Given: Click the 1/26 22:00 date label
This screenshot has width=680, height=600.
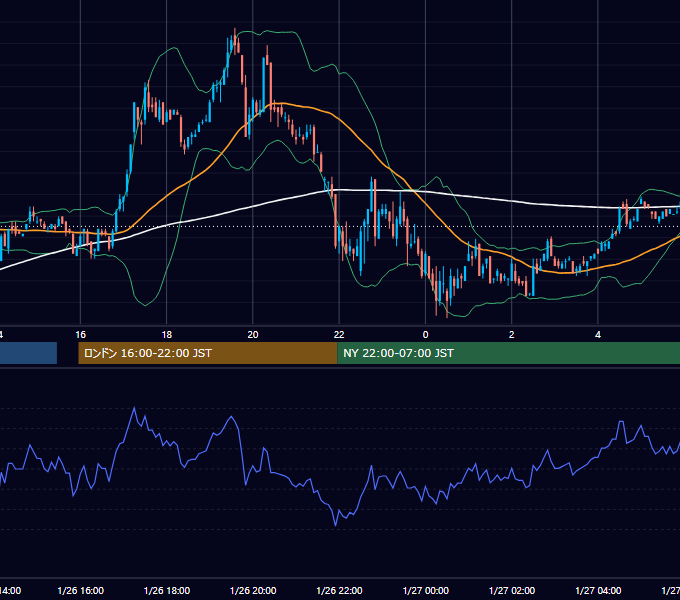Looking at the screenshot, I should coord(339,590).
